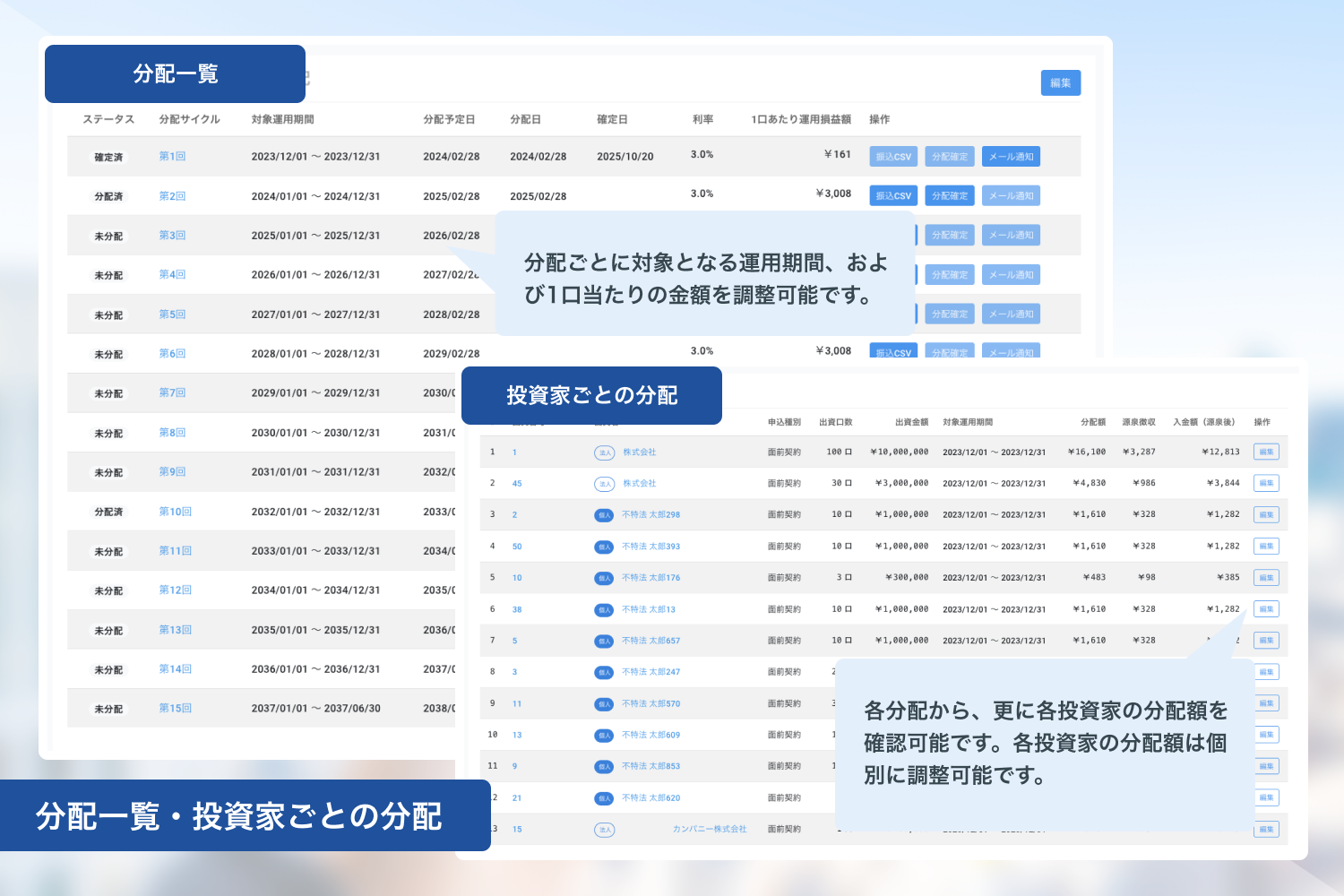
Task: Open the 第10回 distribution cycle link
Action: point(176,512)
